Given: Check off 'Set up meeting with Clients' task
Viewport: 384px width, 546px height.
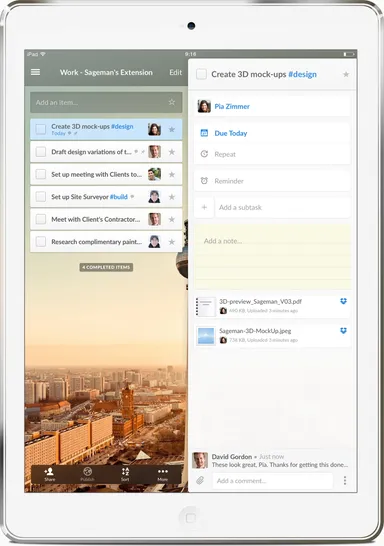Looking at the screenshot, I should 41,174.
